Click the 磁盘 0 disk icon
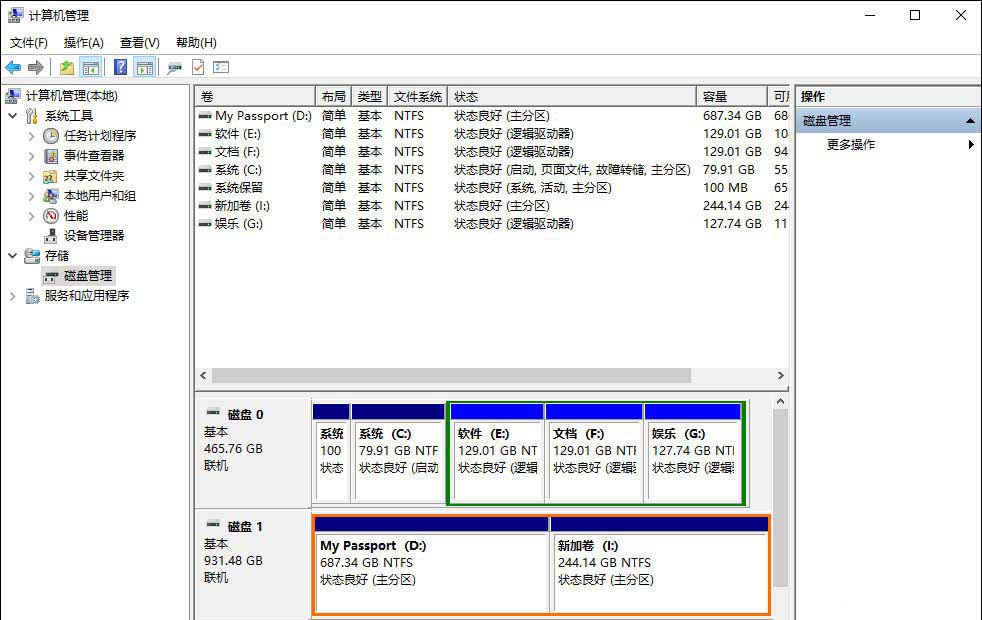This screenshot has height=620, width=982. 213,413
